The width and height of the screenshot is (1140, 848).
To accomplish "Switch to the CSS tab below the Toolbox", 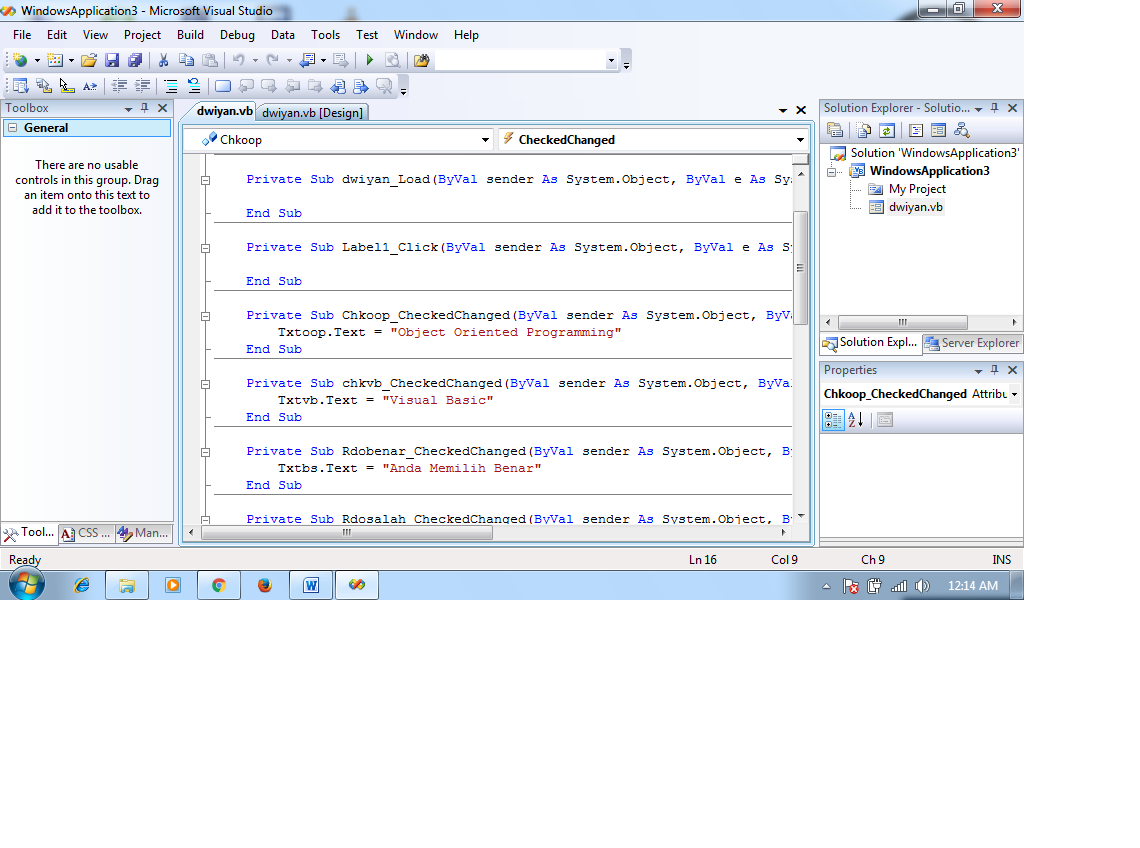I will (87, 533).
